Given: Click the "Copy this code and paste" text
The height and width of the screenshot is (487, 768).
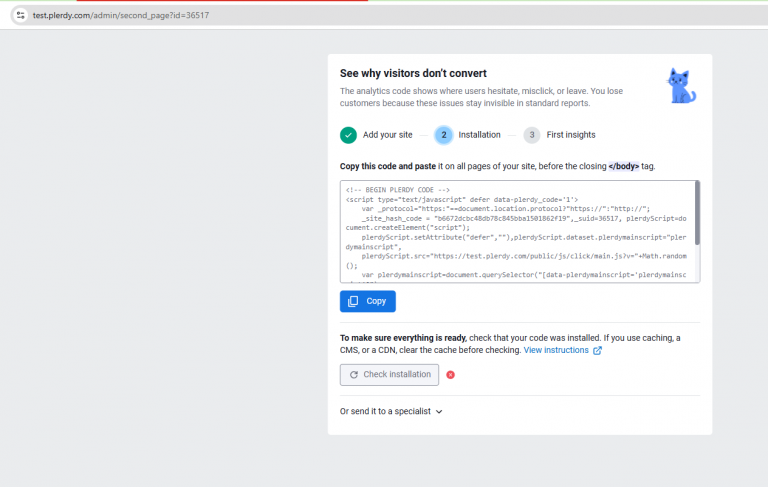Looking at the screenshot, I should coord(387,167).
